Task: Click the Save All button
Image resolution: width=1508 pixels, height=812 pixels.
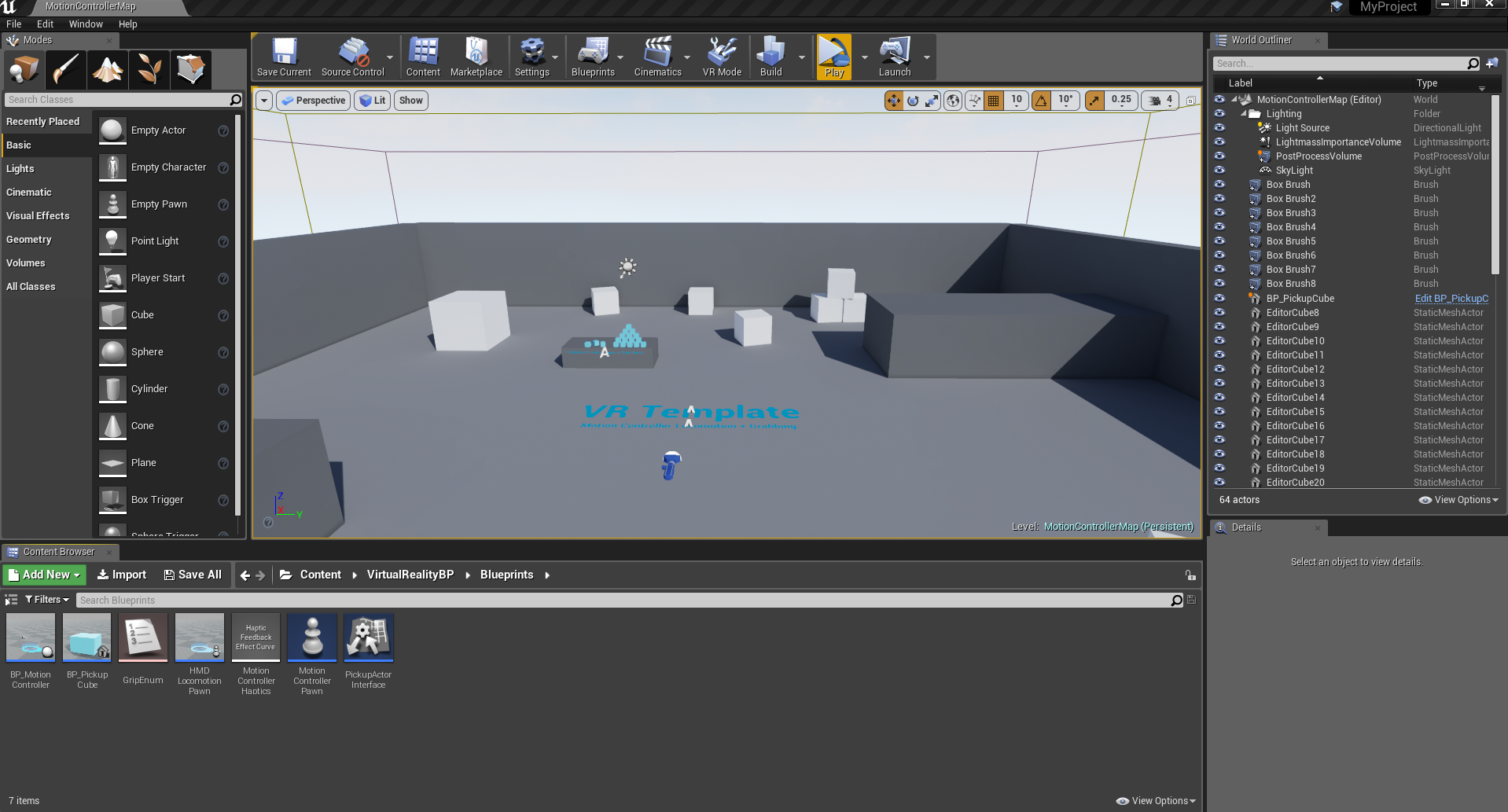Action: click(x=193, y=575)
